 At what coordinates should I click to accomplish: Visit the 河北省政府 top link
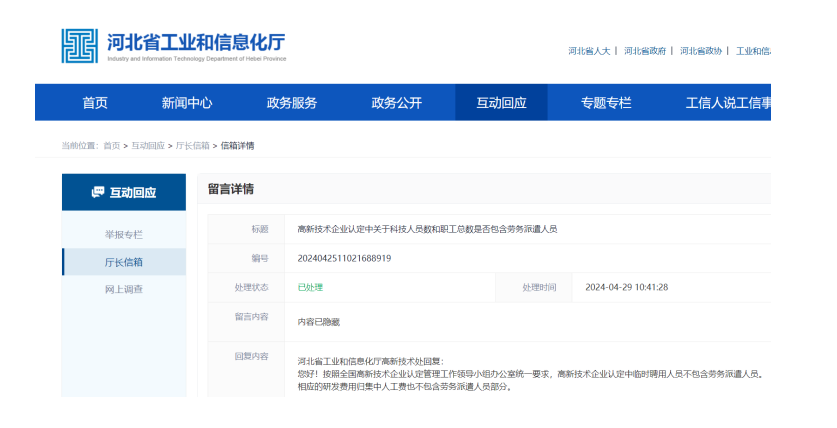645,51
